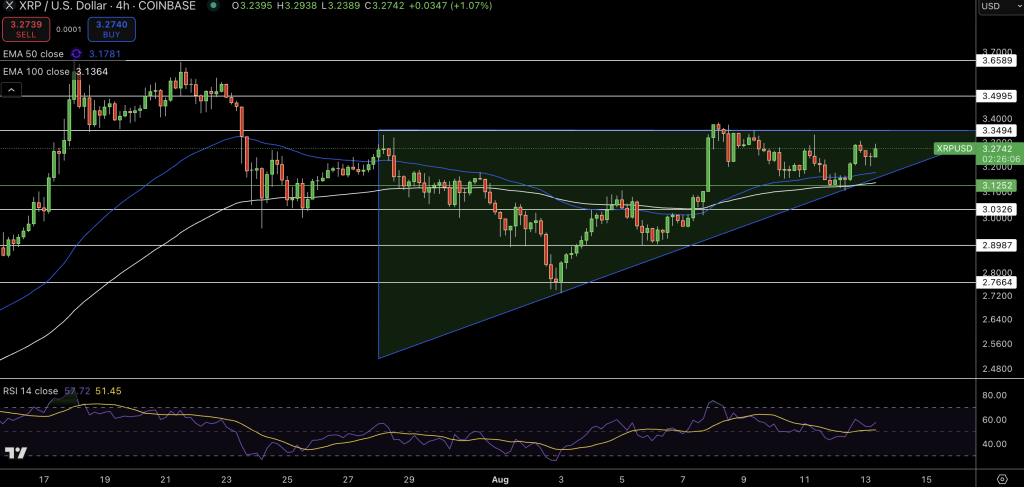Click the 29 date on time axis
Viewport: 1024px width, 487px height.
tap(409, 479)
